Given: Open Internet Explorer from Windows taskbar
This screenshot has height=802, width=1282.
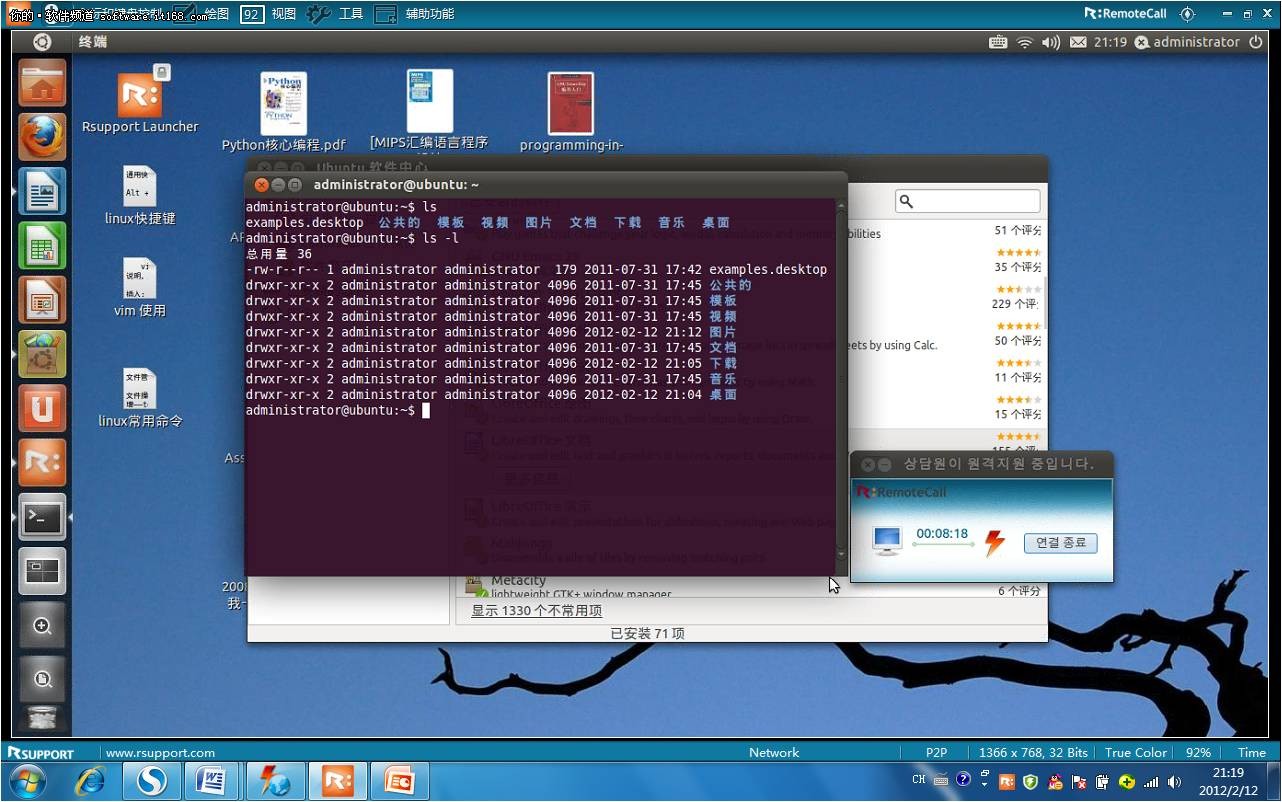Looking at the screenshot, I should coord(90,781).
